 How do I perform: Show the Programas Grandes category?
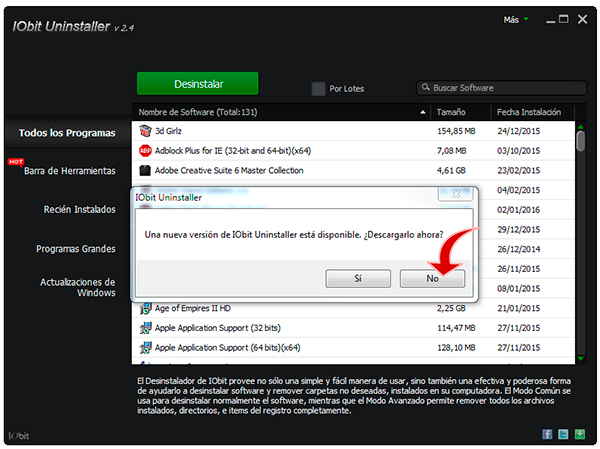tap(75, 249)
